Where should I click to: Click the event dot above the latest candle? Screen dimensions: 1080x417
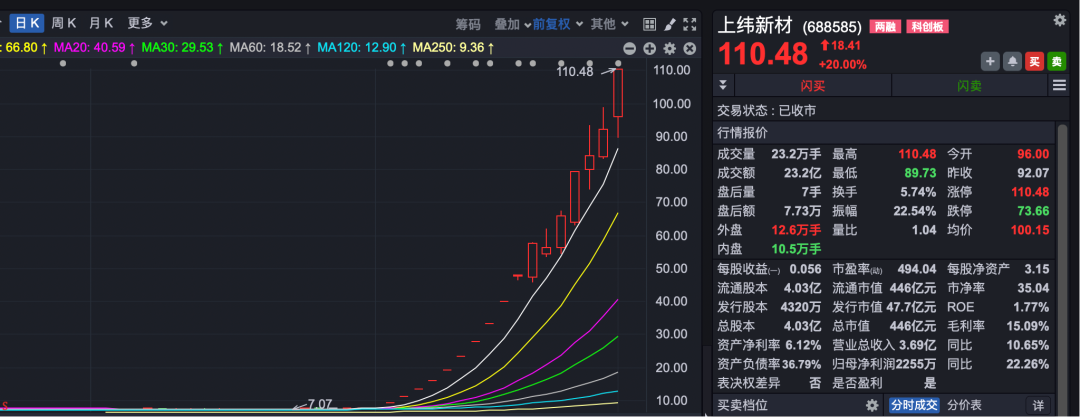pyautogui.click(x=619, y=63)
